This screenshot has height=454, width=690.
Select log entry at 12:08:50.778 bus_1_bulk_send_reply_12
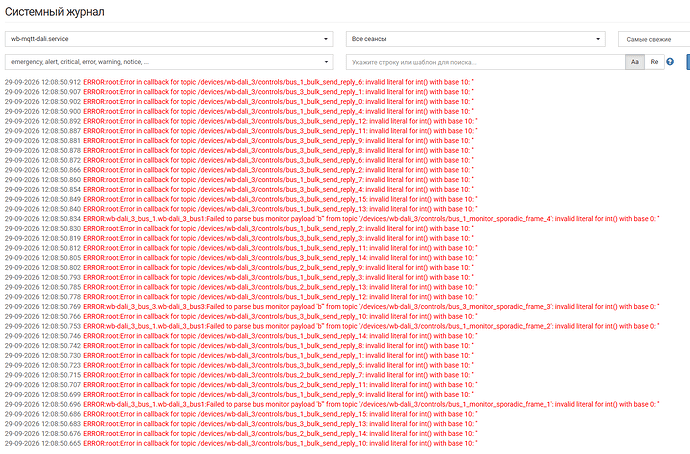(x=241, y=297)
